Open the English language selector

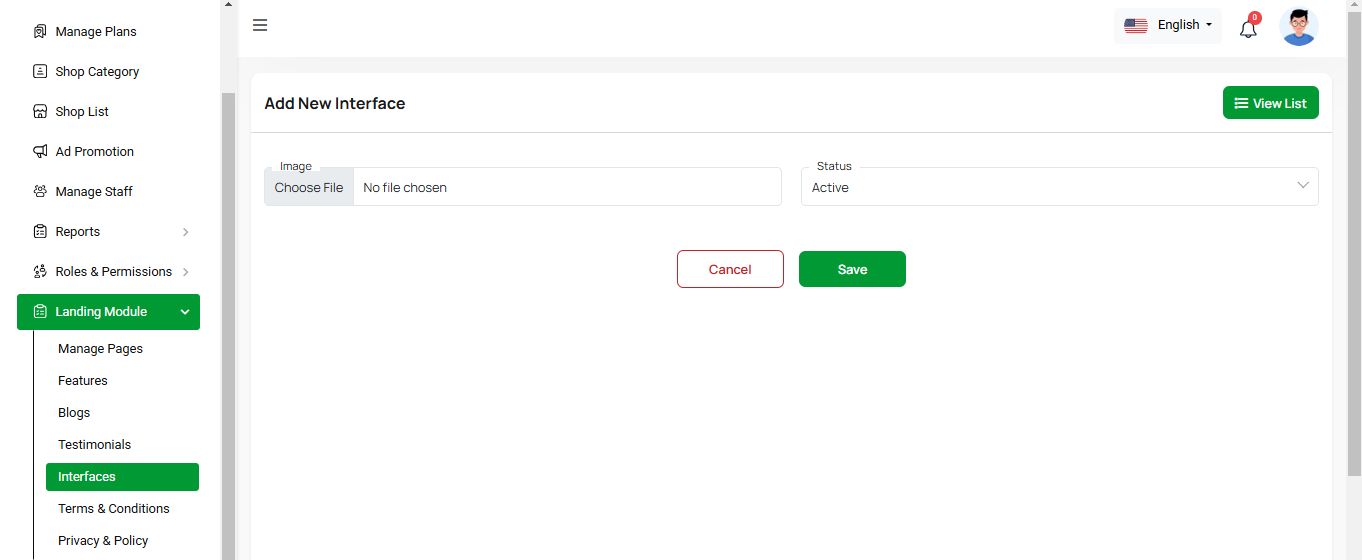[x=1168, y=26]
